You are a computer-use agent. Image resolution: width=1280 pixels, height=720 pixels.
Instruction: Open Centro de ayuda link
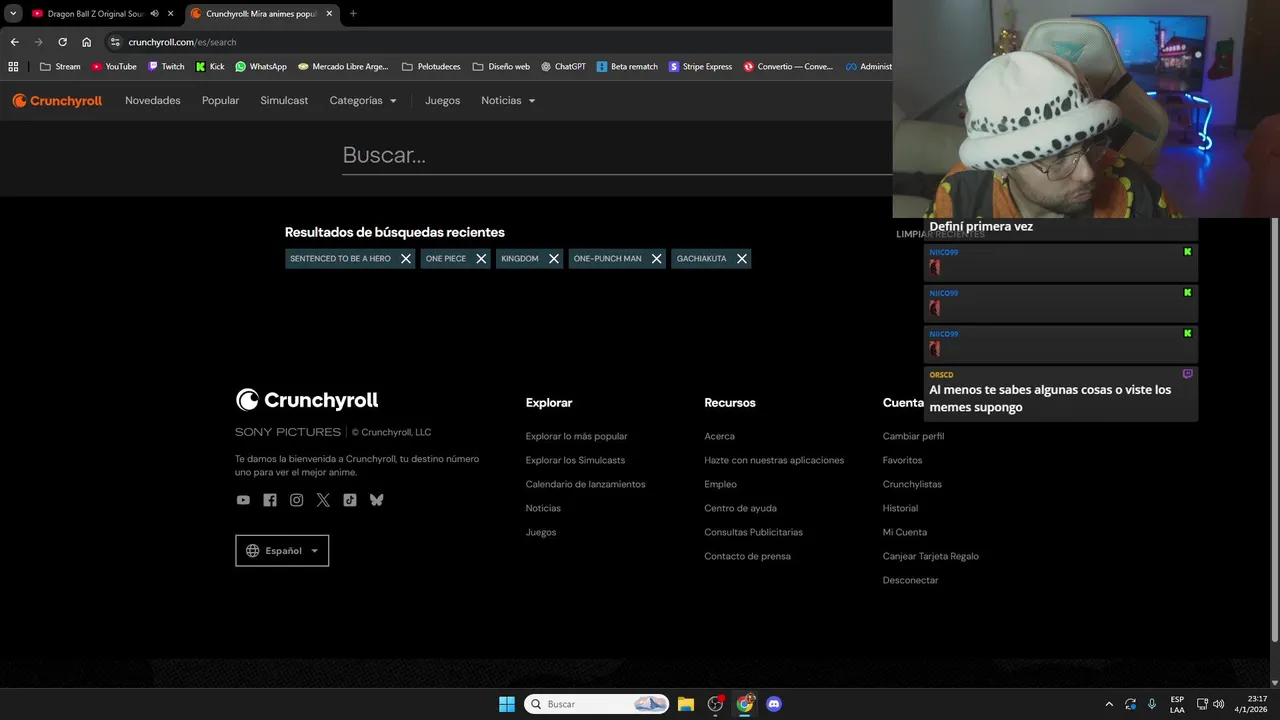click(740, 508)
